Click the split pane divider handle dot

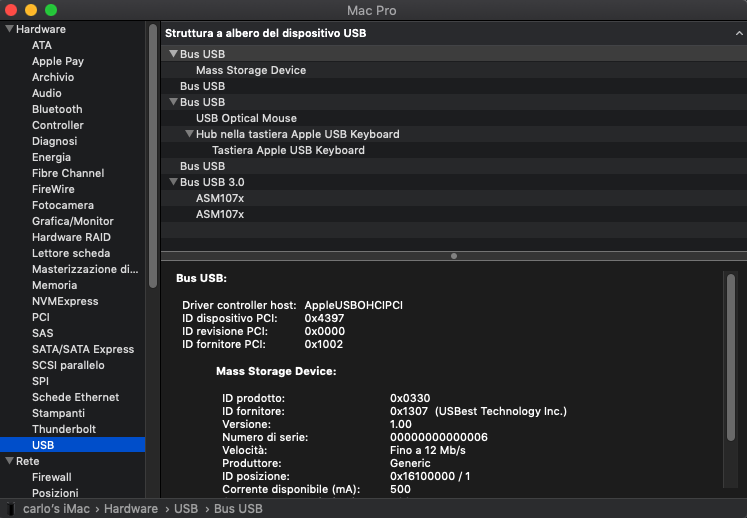454,256
